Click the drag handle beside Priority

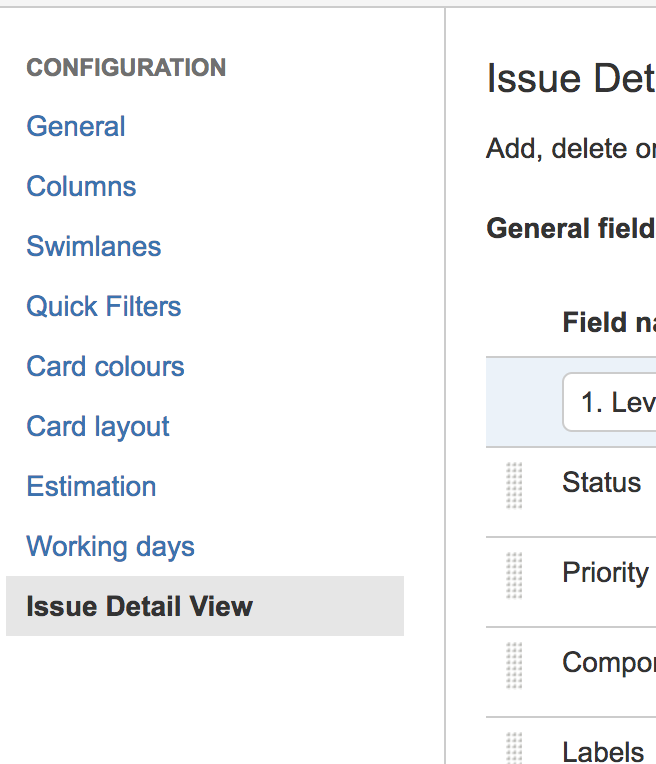[514, 575]
